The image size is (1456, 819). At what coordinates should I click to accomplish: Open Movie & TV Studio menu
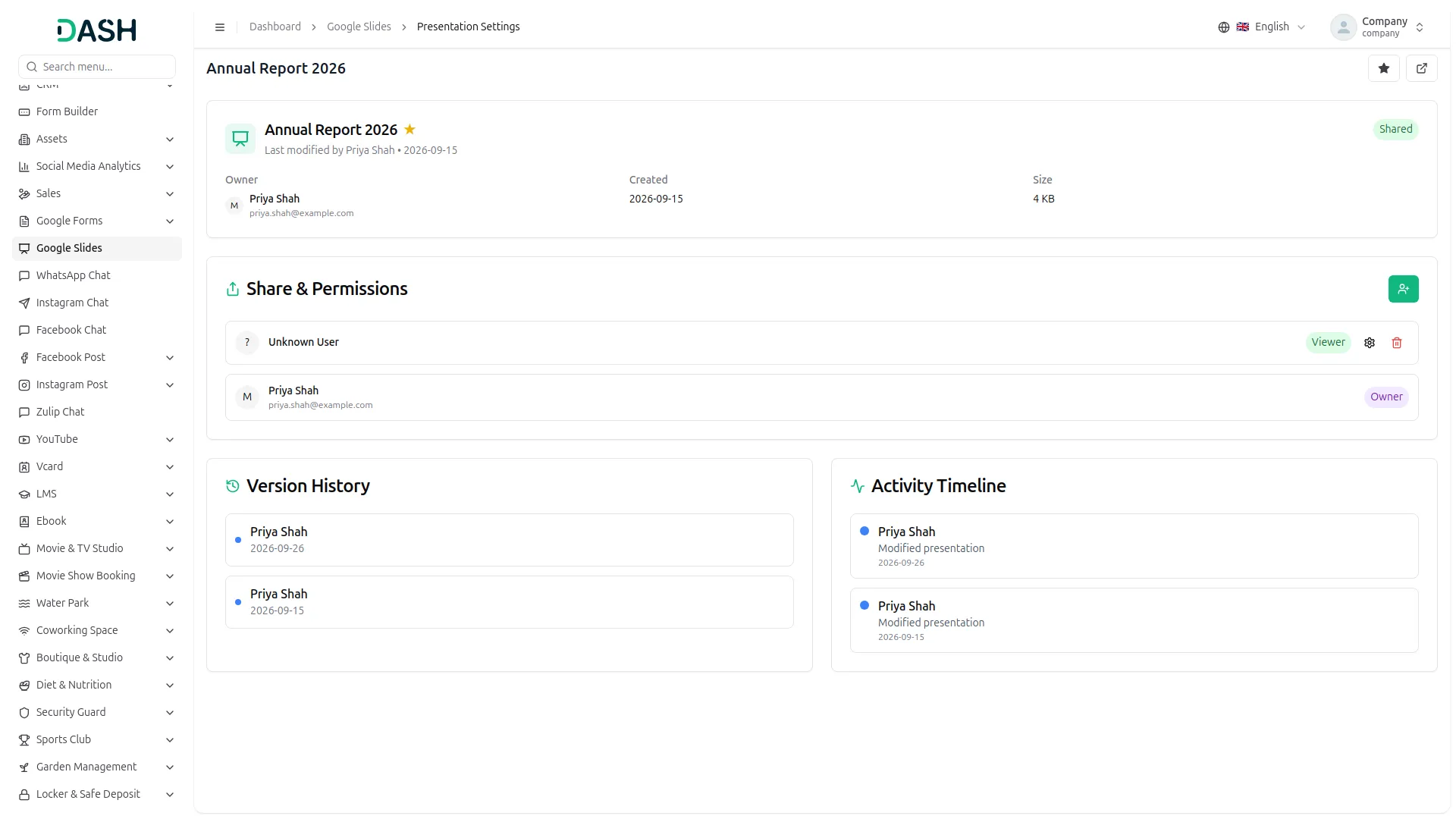(x=97, y=548)
